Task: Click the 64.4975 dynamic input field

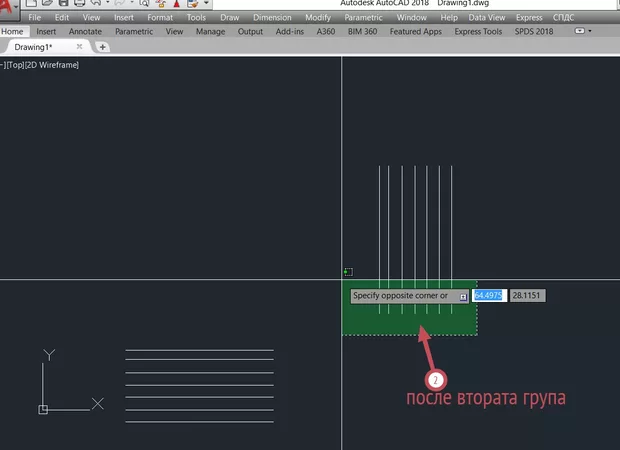Action: click(x=489, y=295)
